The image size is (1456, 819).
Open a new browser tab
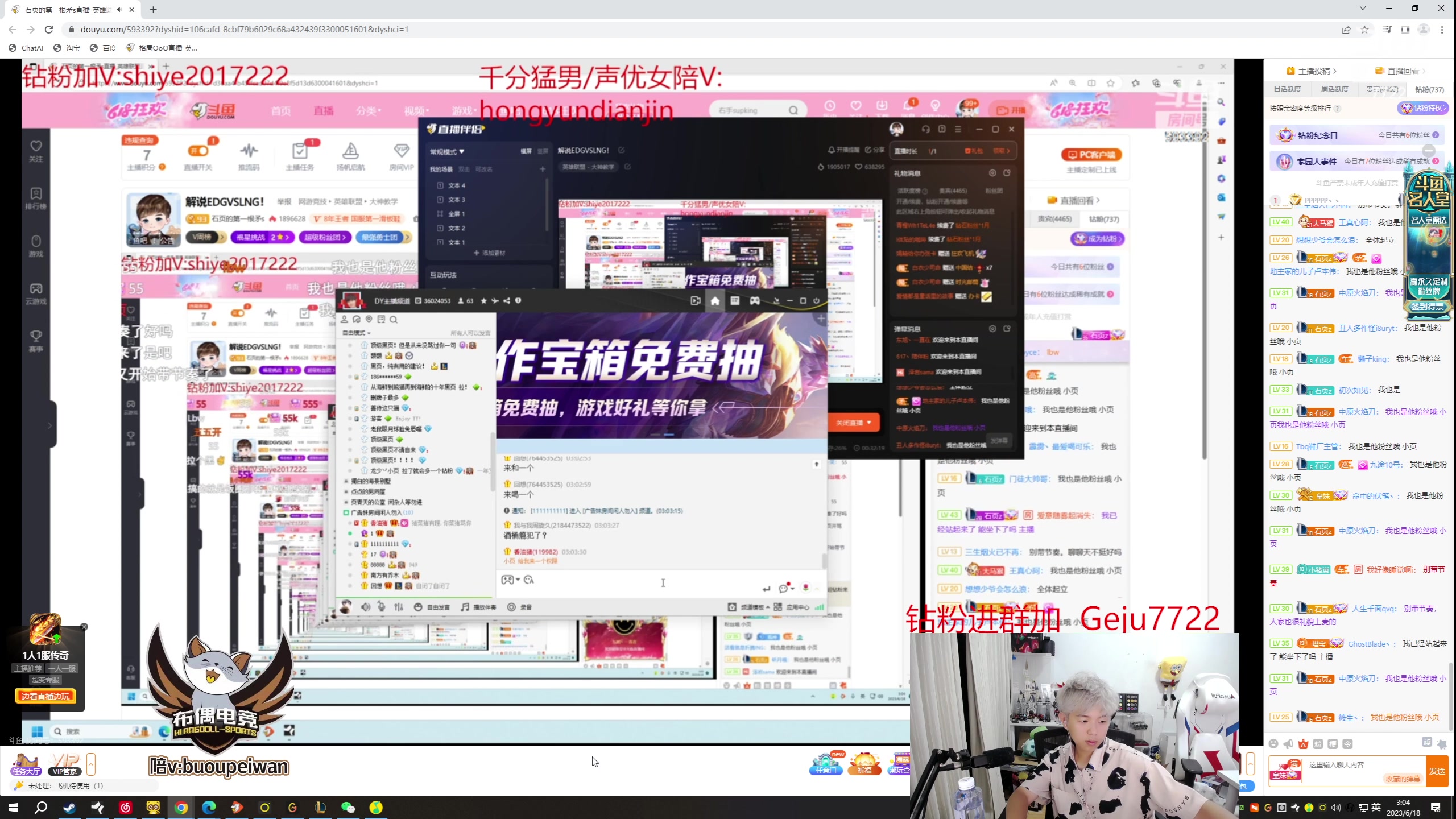153,10
